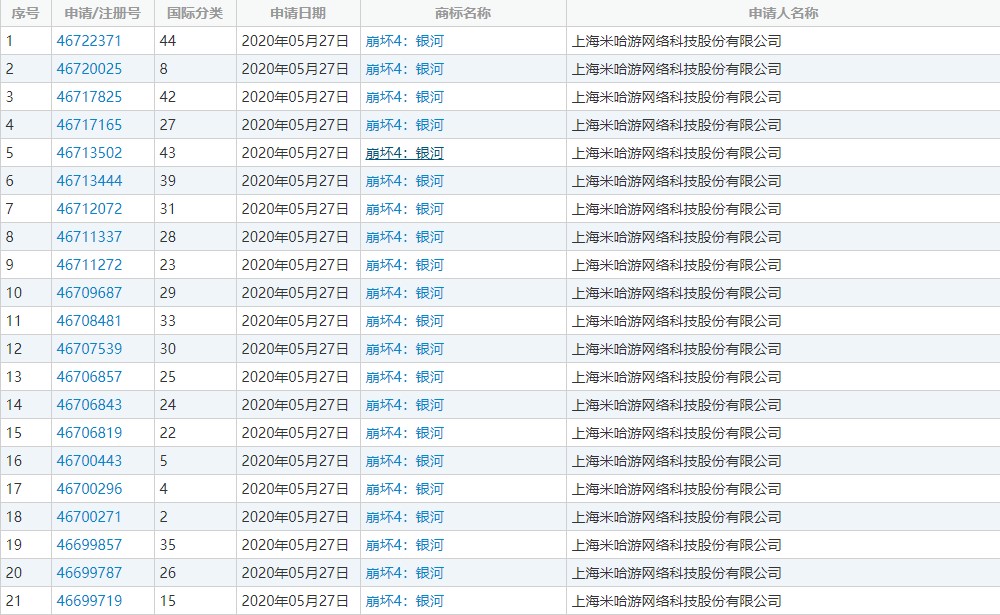The width and height of the screenshot is (1000, 615).
Task: Click trademark name 崩坏4：银河 in row 3
Action: click(404, 97)
